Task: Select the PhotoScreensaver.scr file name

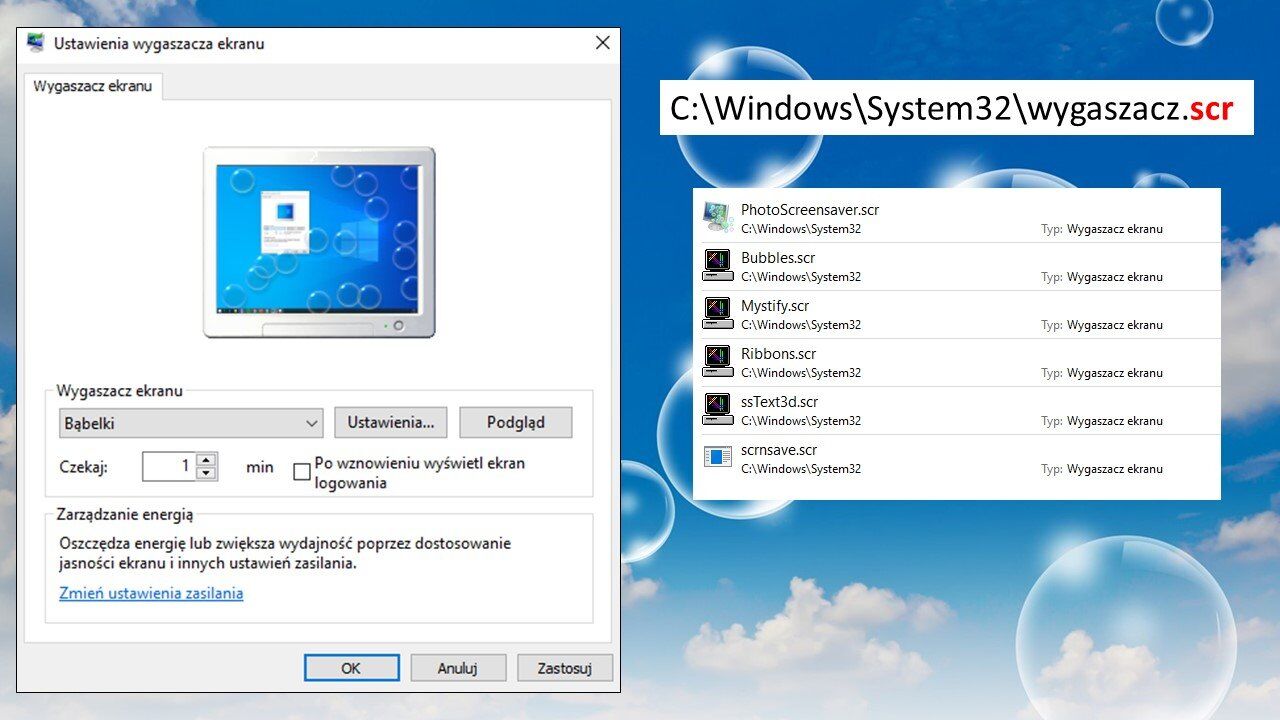Action: pos(810,210)
